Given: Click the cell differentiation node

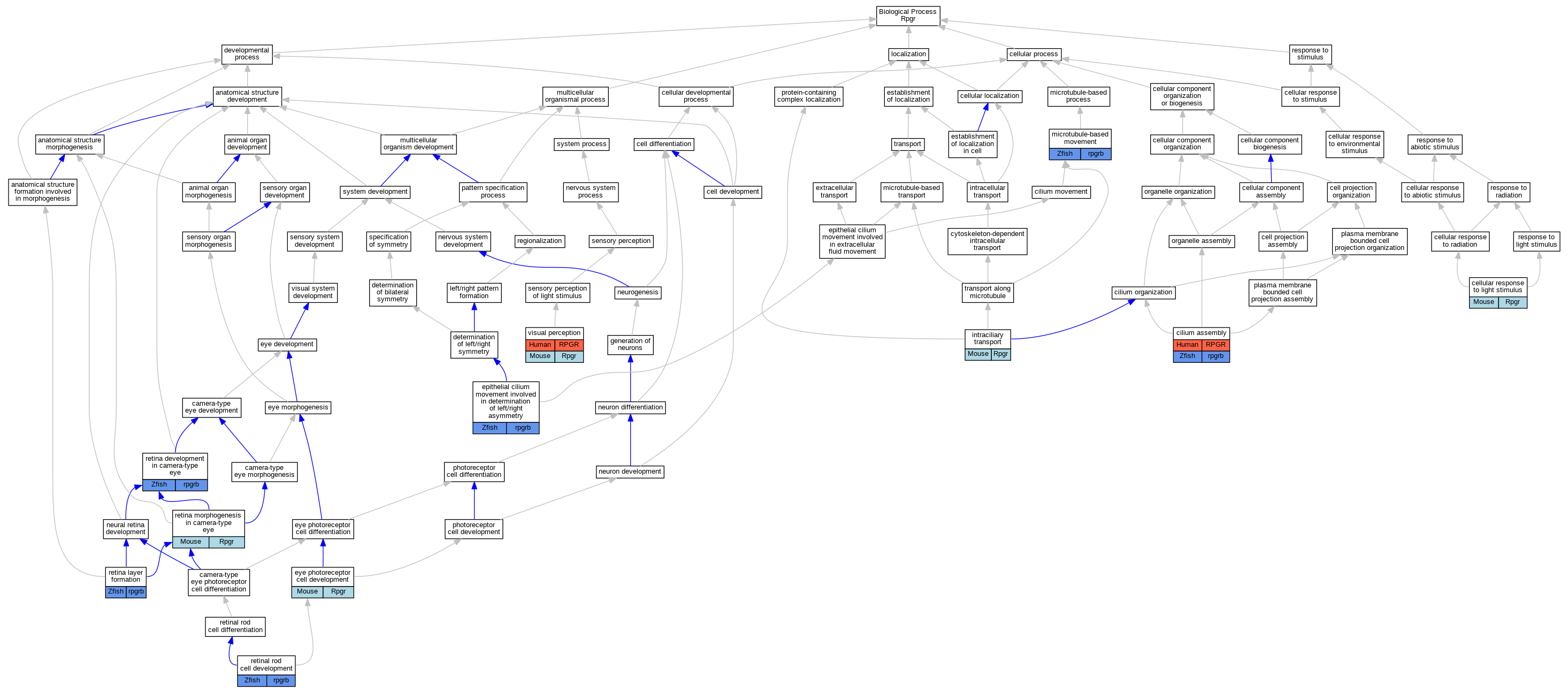Looking at the screenshot, I should [x=663, y=145].
